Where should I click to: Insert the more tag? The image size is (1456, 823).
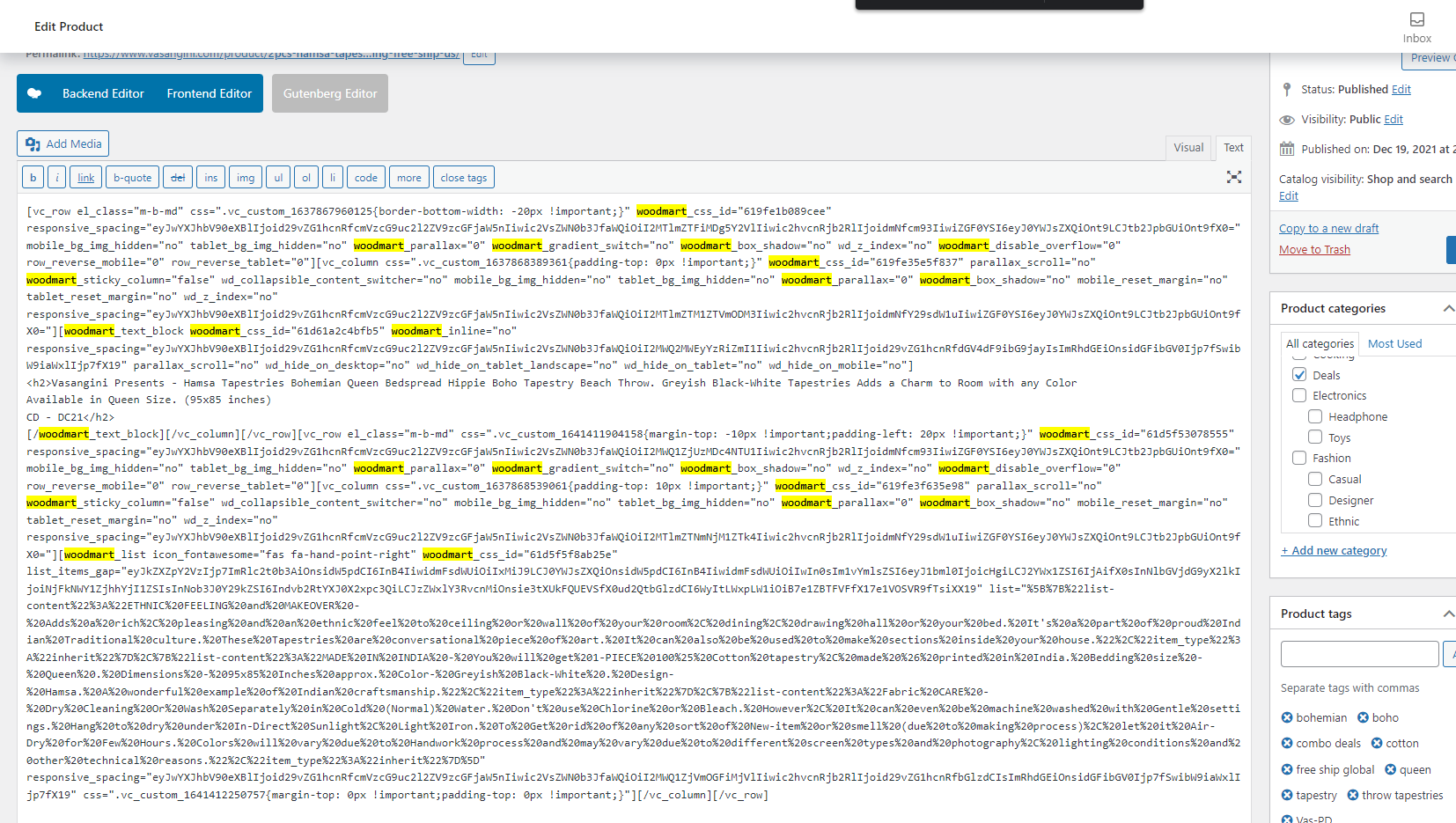(409, 177)
